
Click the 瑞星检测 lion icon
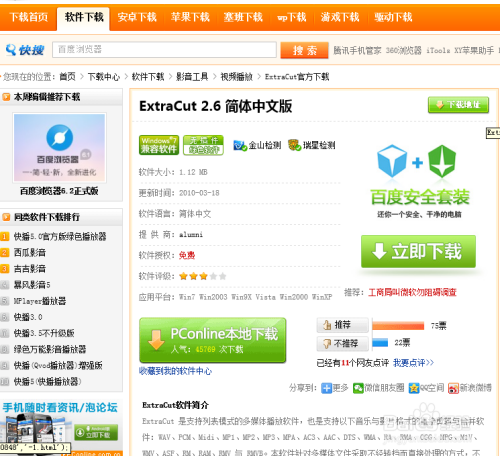pos(295,145)
